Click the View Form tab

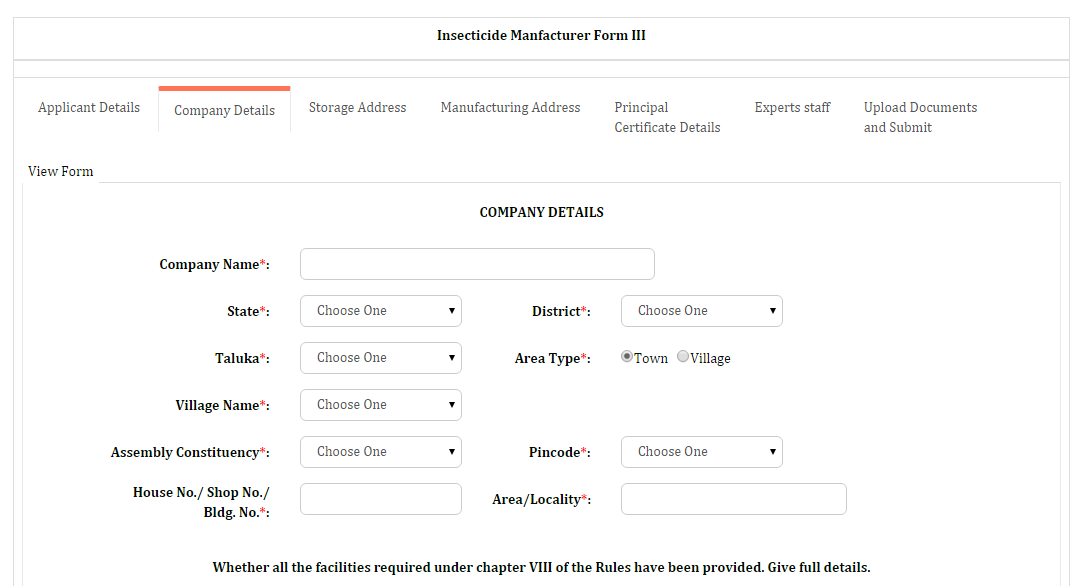60,172
